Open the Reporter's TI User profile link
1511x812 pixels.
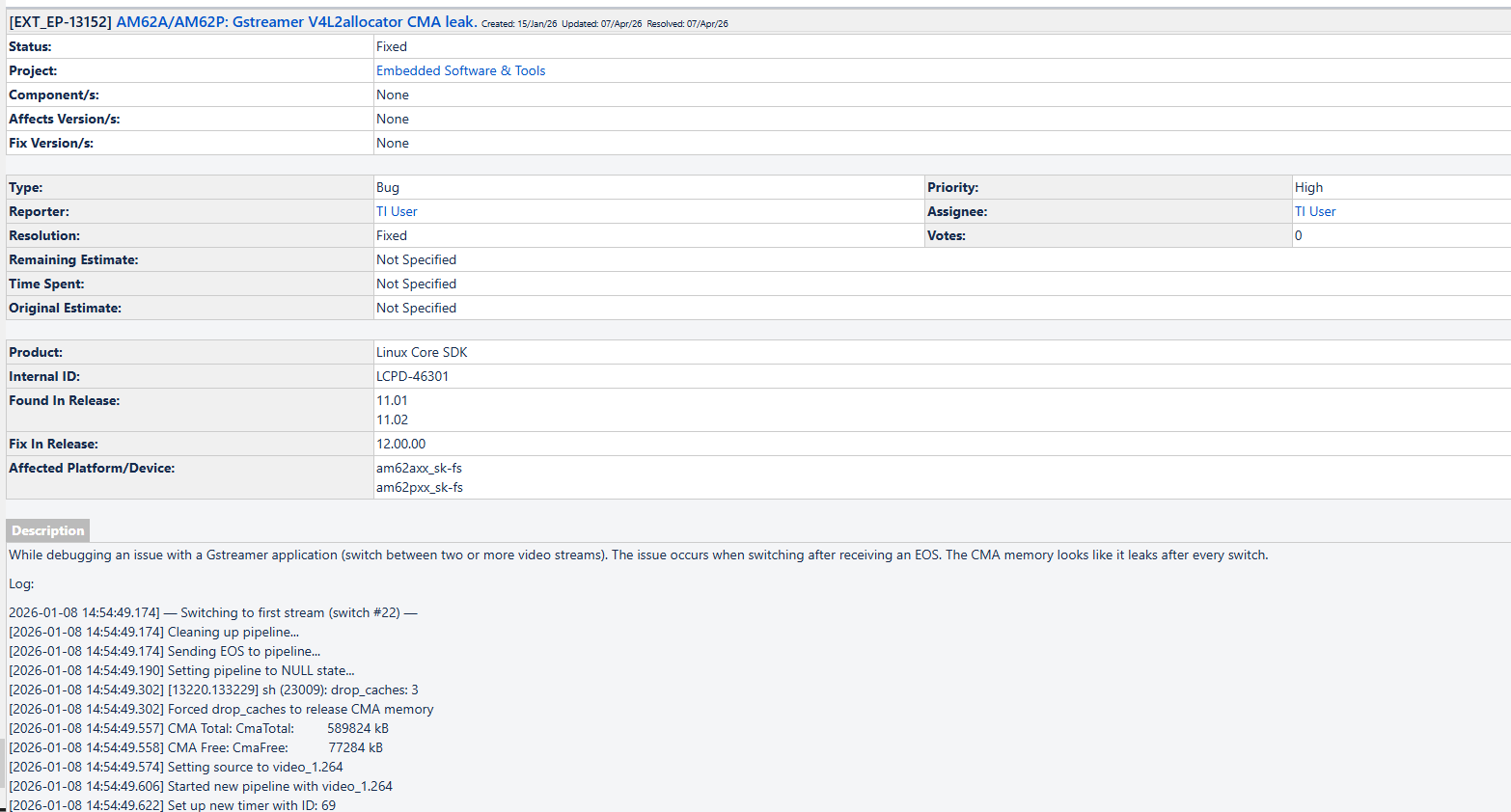pyautogui.click(x=397, y=211)
